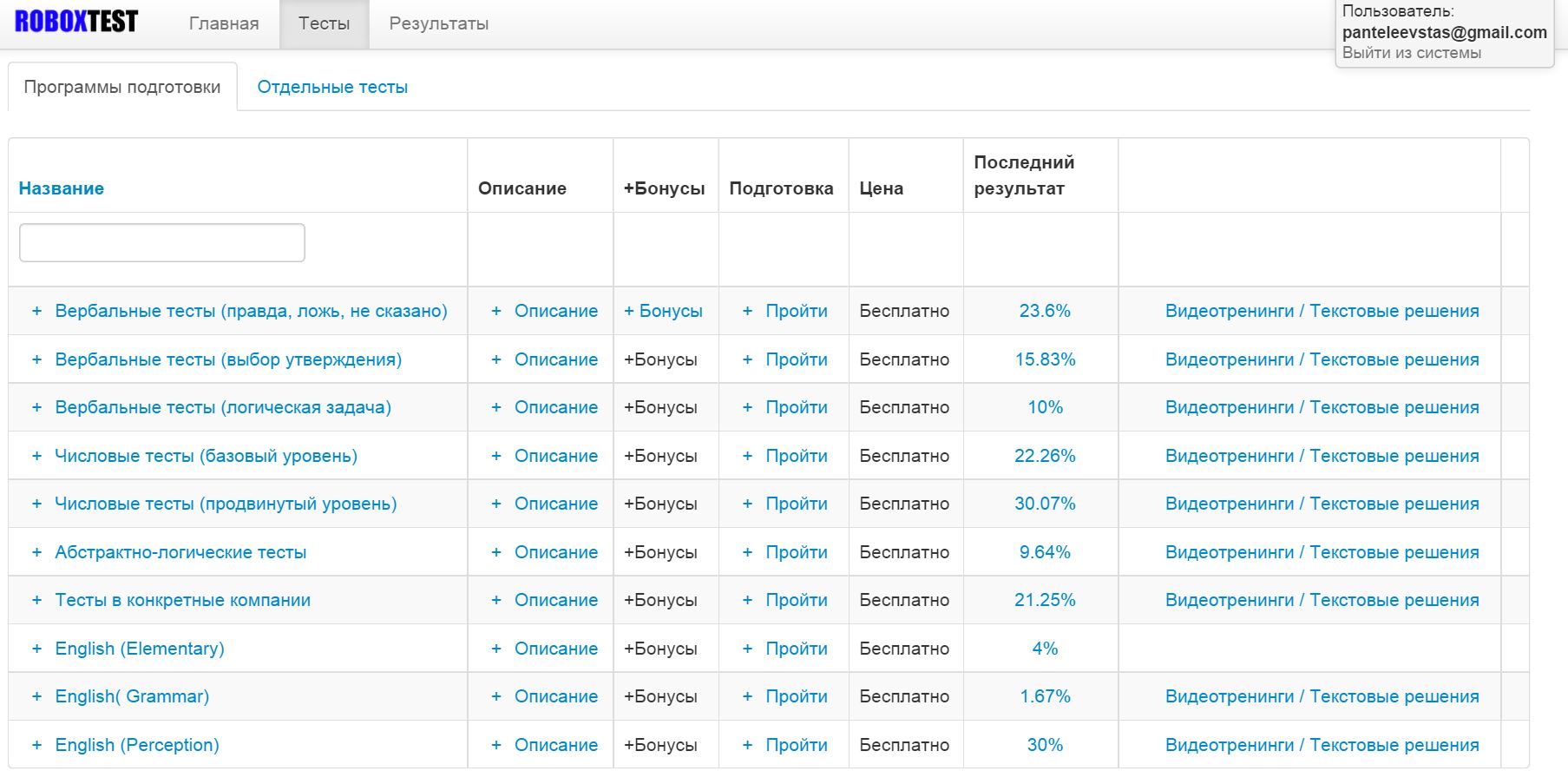
Task: Expand plus icon beside Абстрактно-логические тесты
Action: (x=36, y=552)
